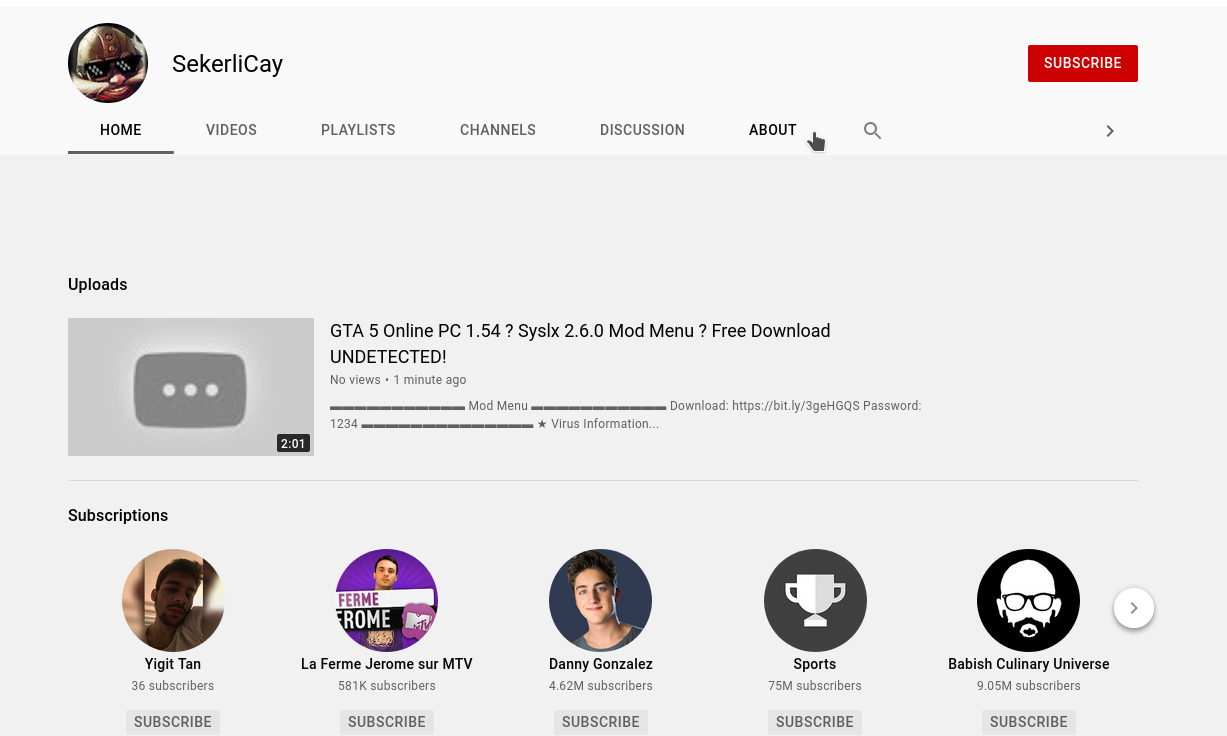Click the Subscriptions section heading

tap(118, 516)
